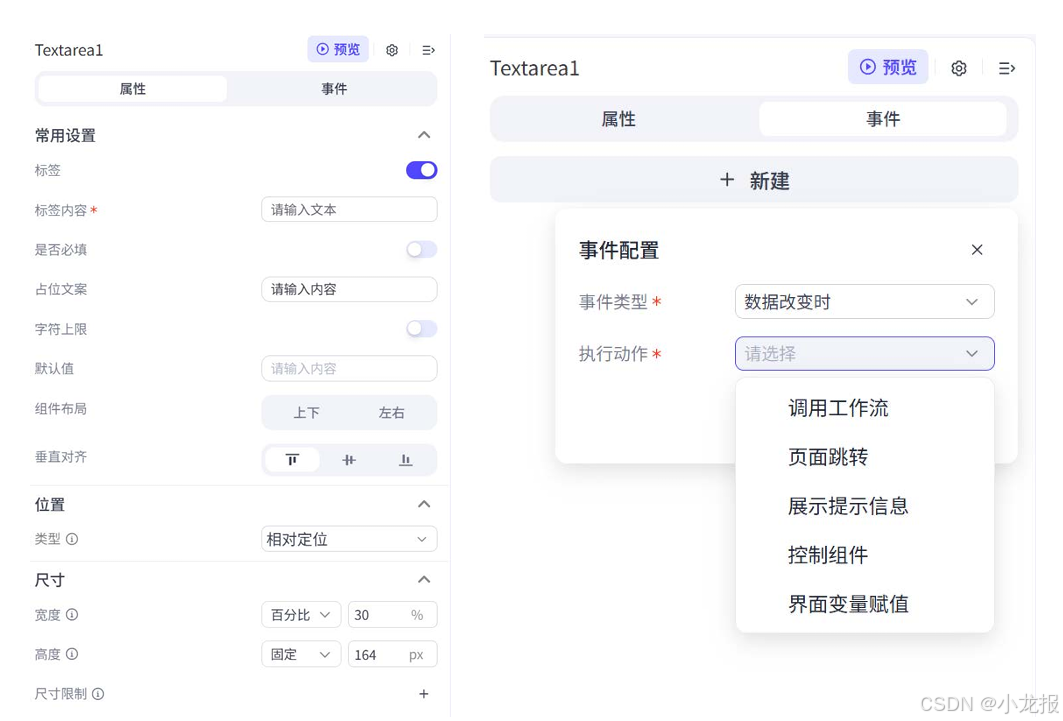
Task: Turn off the 标签 toggle
Action: (x=421, y=170)
